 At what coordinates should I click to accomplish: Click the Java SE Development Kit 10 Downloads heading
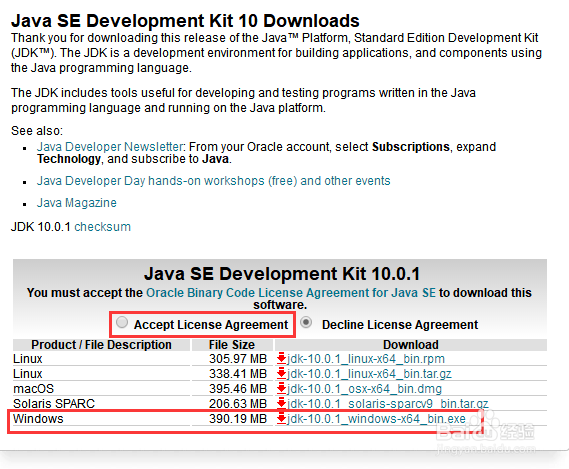click(185, 21)
